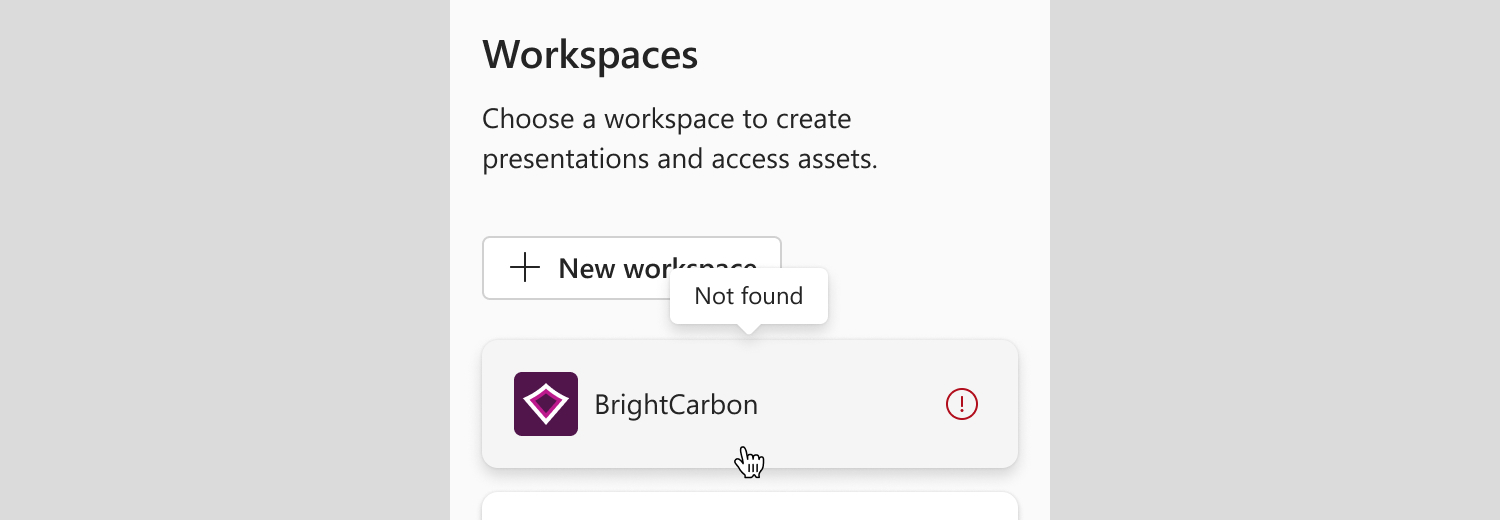Click the word 'New' on the workspace button
The height and width of the screenshot is (520, 1500).
point(586,268)
